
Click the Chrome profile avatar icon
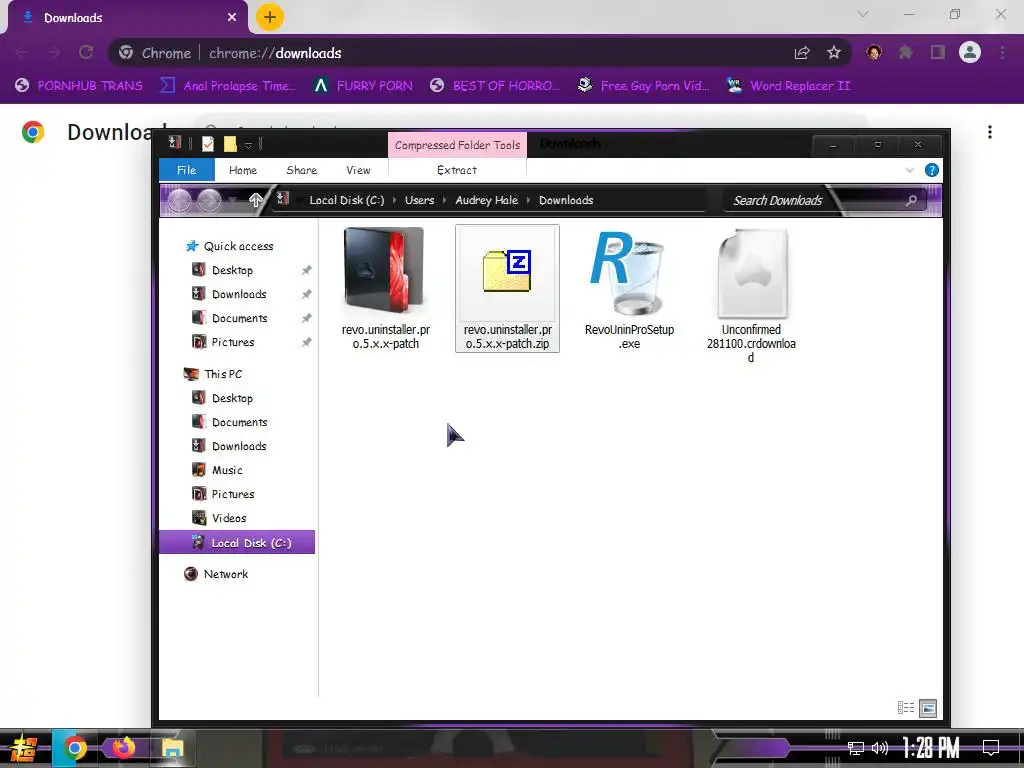(x=970, y=52)
